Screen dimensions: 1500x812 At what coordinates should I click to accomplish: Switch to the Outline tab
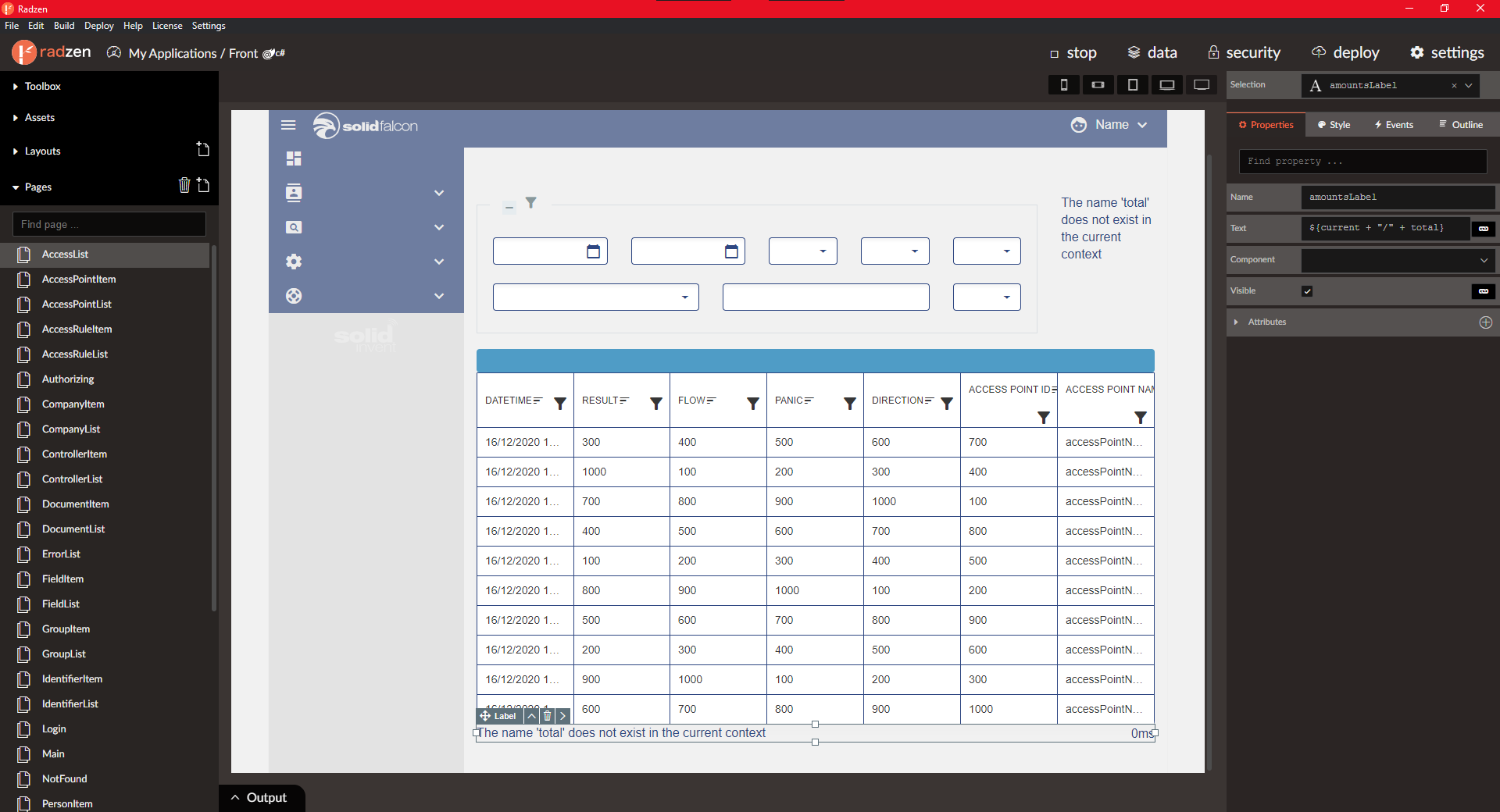click(x=1461, y=125)
